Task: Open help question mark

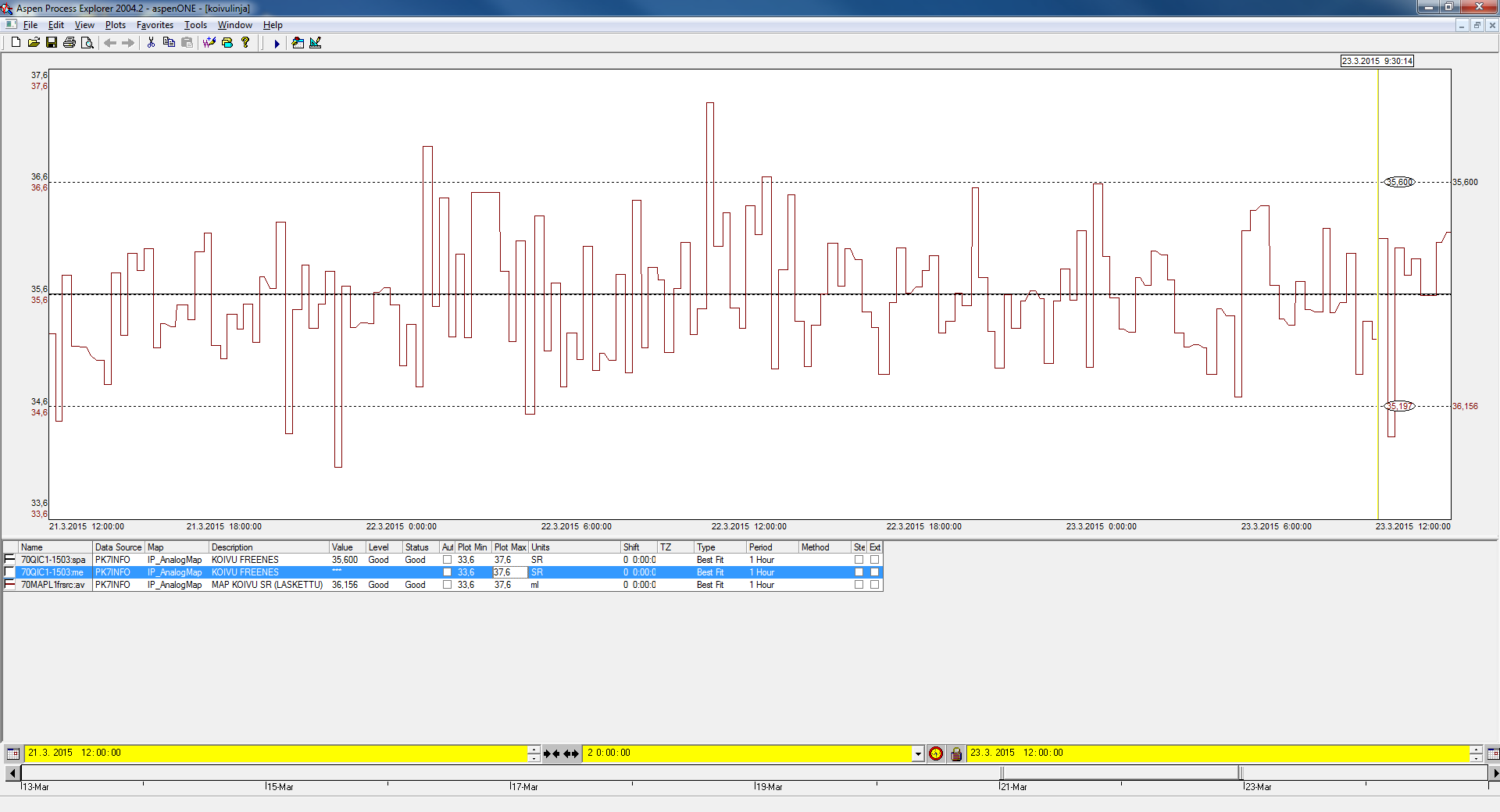Action: click(245, 43)
